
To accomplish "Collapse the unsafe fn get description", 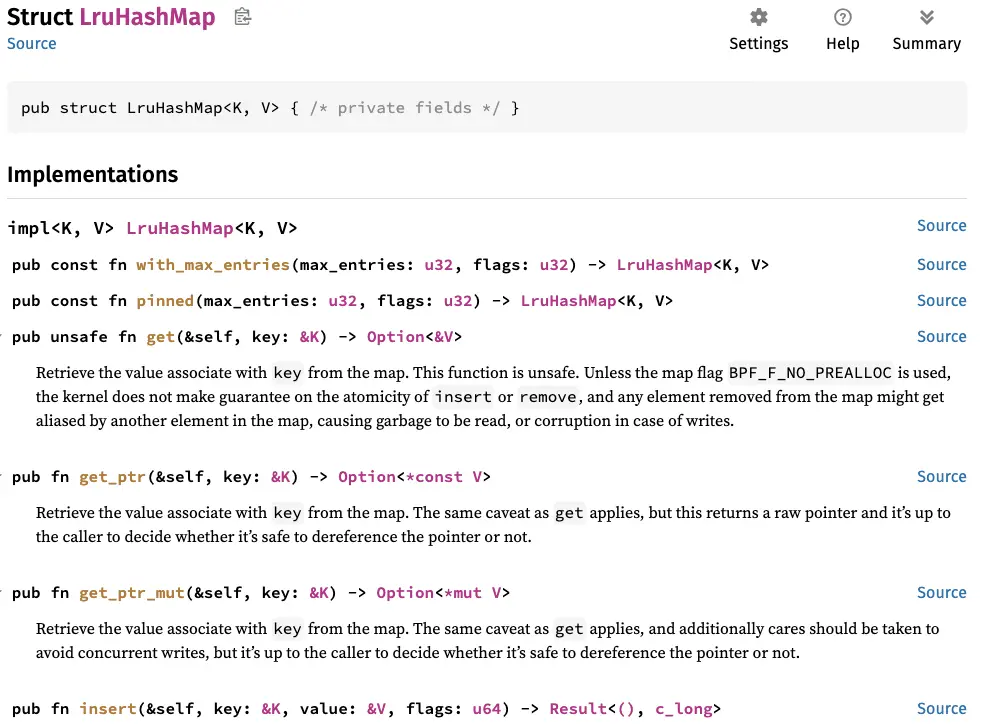I will pyautogui.click(x=3, y=337).
